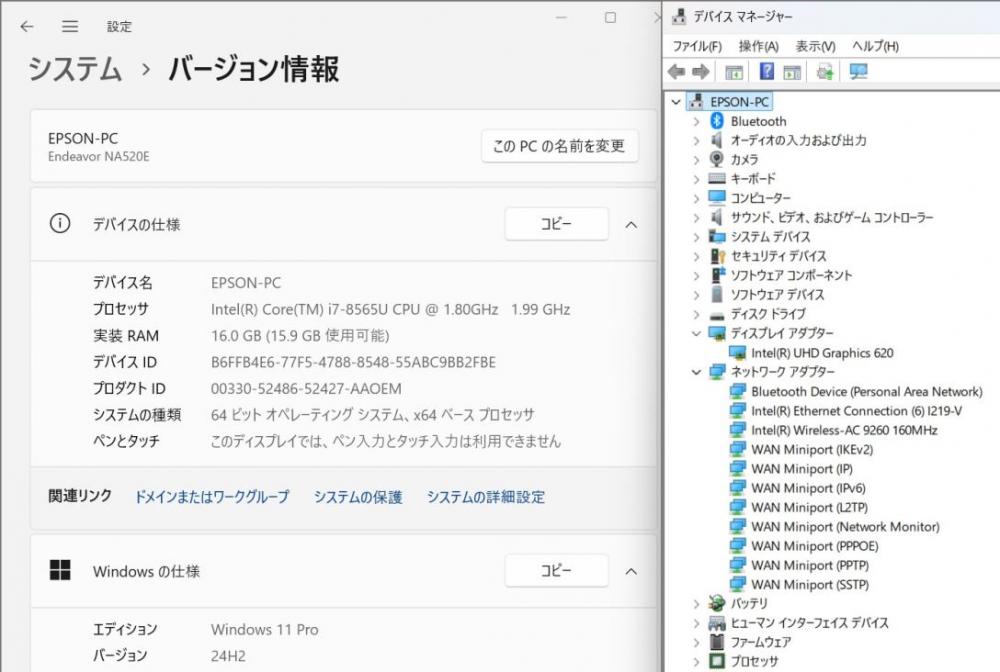The image size is (1000, 672).
Task: Click the Device Manager back toolbar arrow
Action: [677, 71]
